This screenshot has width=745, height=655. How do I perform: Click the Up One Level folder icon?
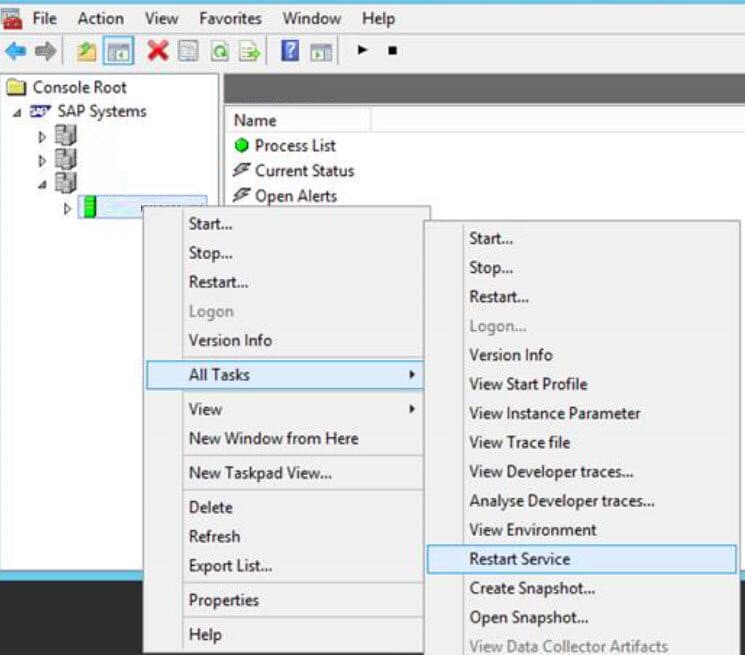[87, 50]
